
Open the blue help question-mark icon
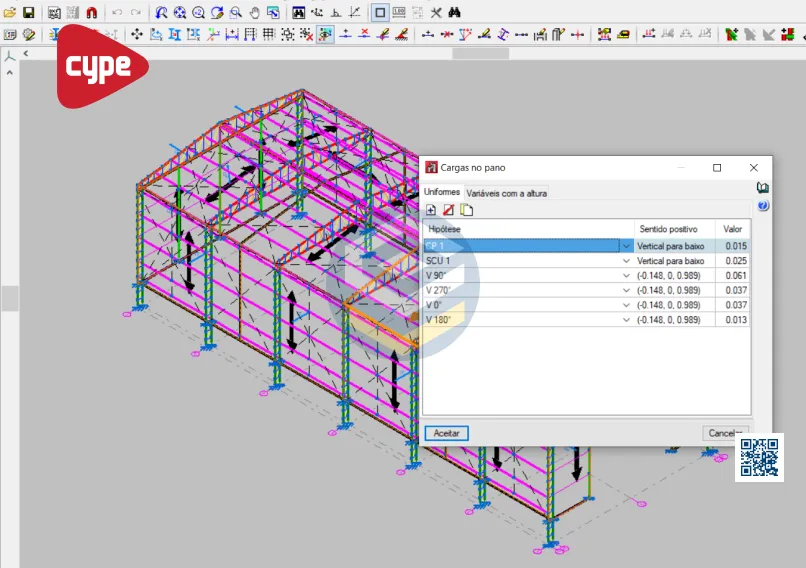(x=763, y=205)
